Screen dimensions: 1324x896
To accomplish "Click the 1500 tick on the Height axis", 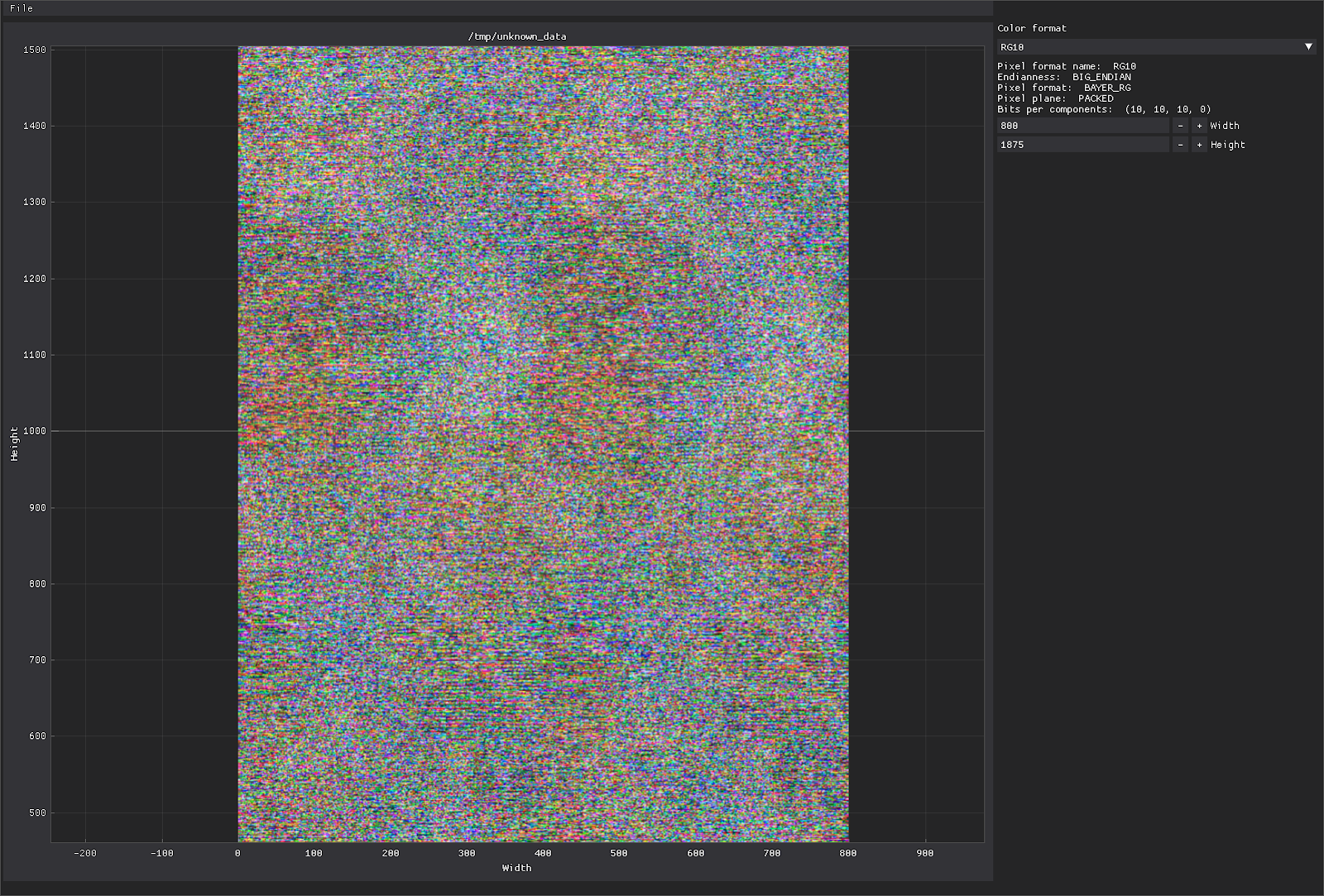I will coord(35,50).
